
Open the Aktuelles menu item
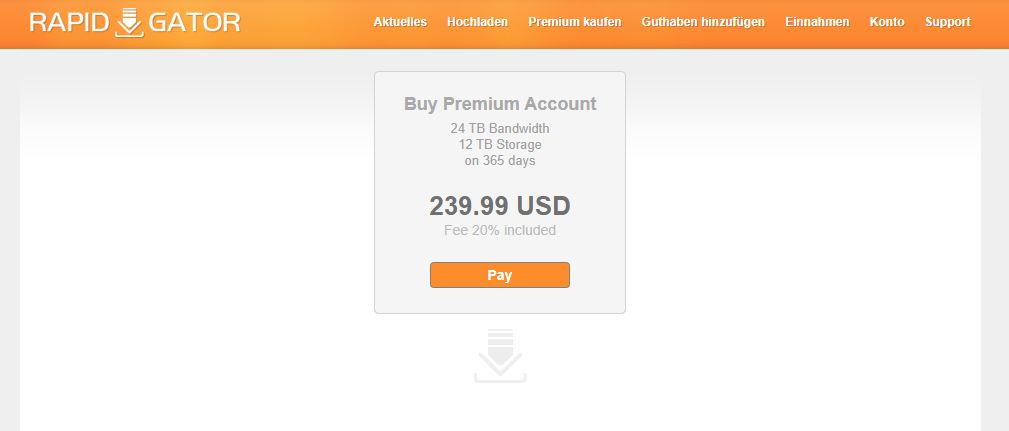coord(400,22)
